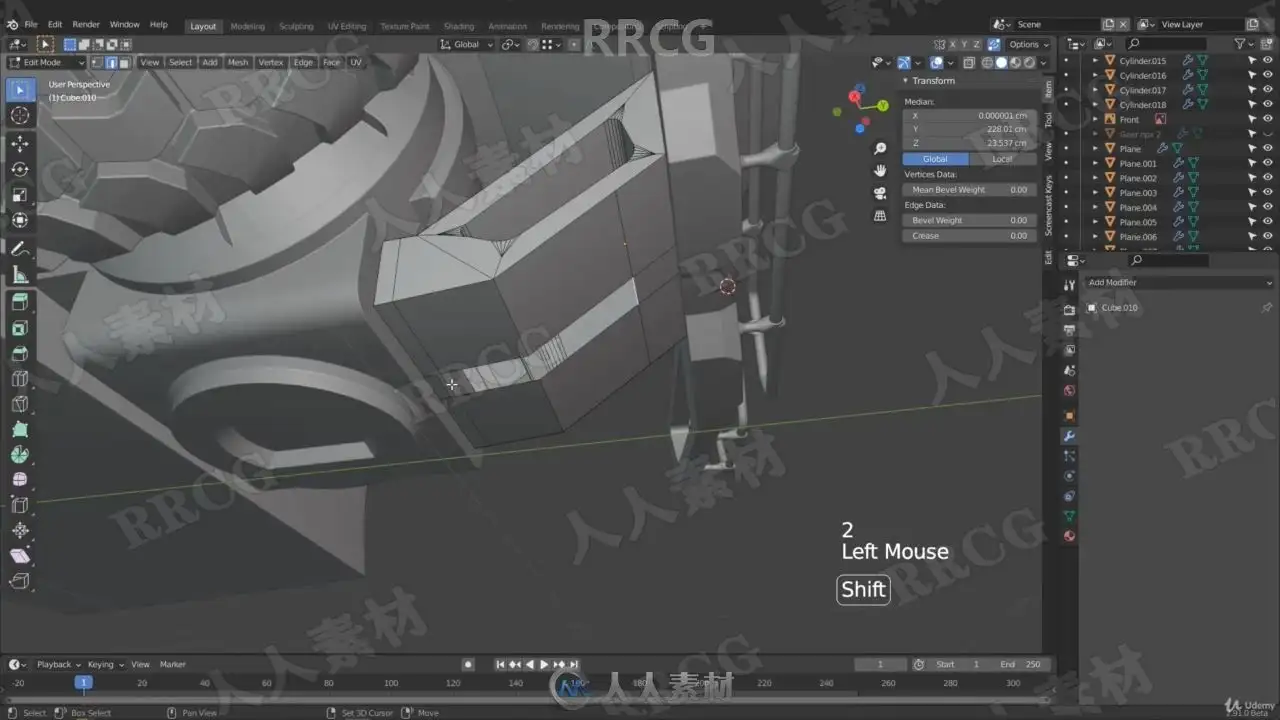This screenshot has height=720, width=1280.
Task: Open the Edit Mode dropdown
Action: 47,62
